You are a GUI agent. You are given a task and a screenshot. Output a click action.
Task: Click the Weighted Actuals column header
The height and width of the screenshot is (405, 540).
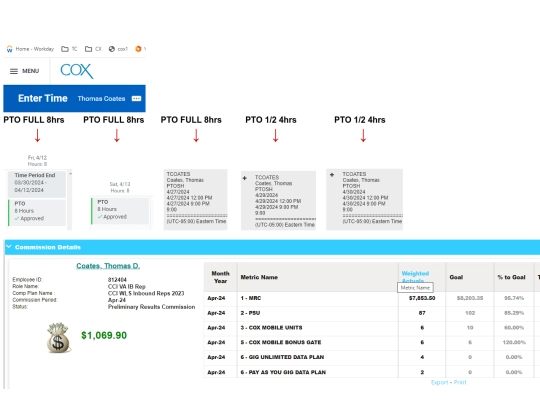pos(415,277)
